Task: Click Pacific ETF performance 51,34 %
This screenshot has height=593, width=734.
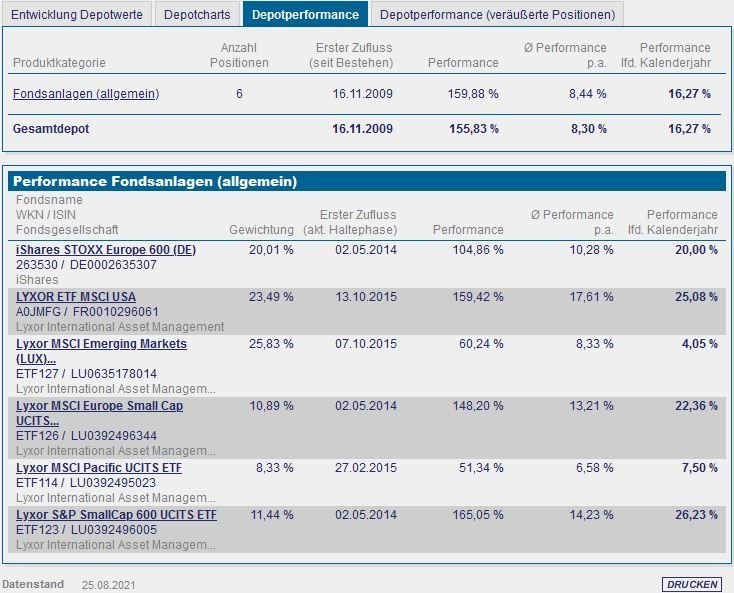Action: coord(481,468)
